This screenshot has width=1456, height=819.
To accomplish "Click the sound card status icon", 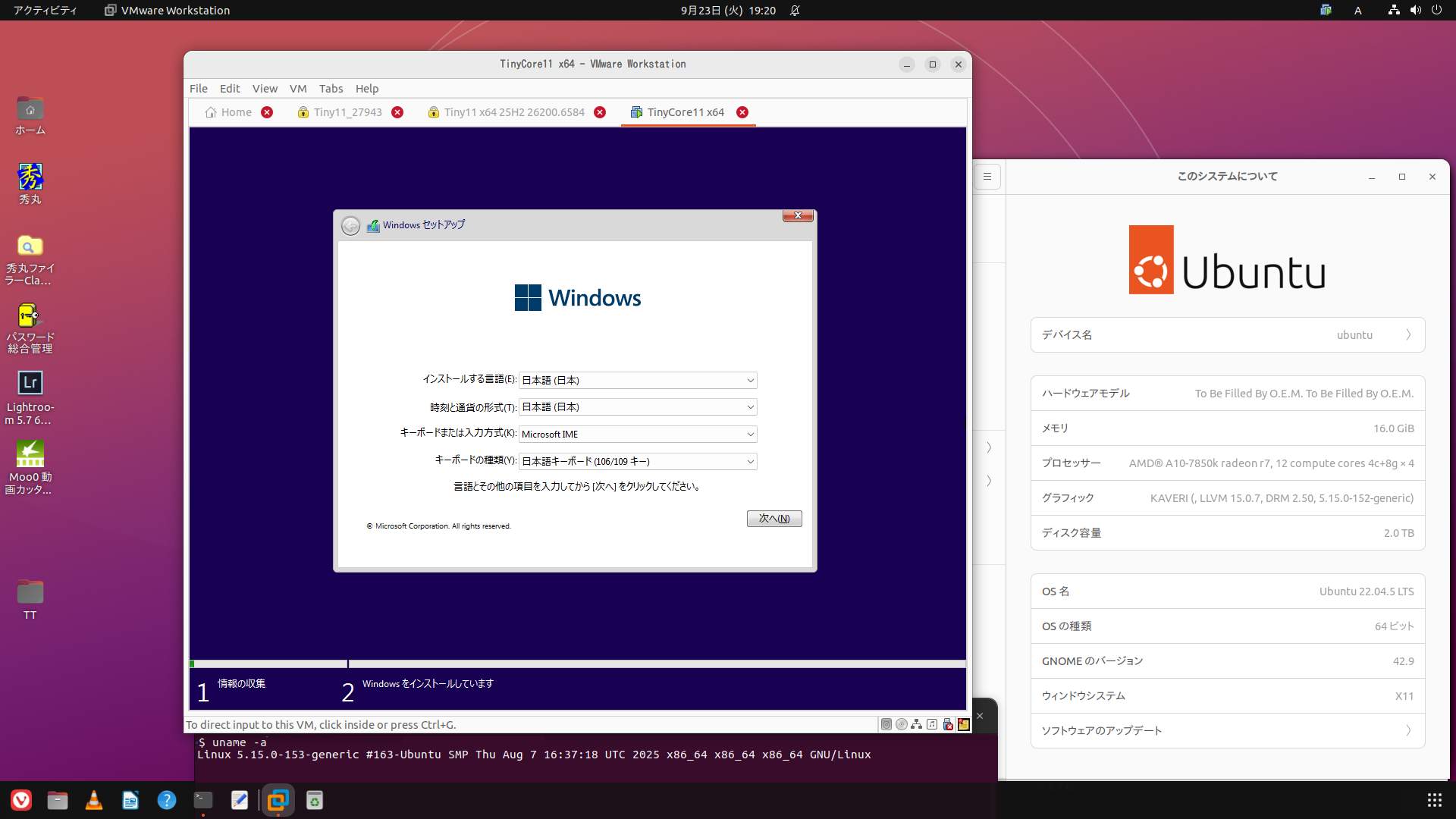I will pyautogui.click(x=932, y=724).
